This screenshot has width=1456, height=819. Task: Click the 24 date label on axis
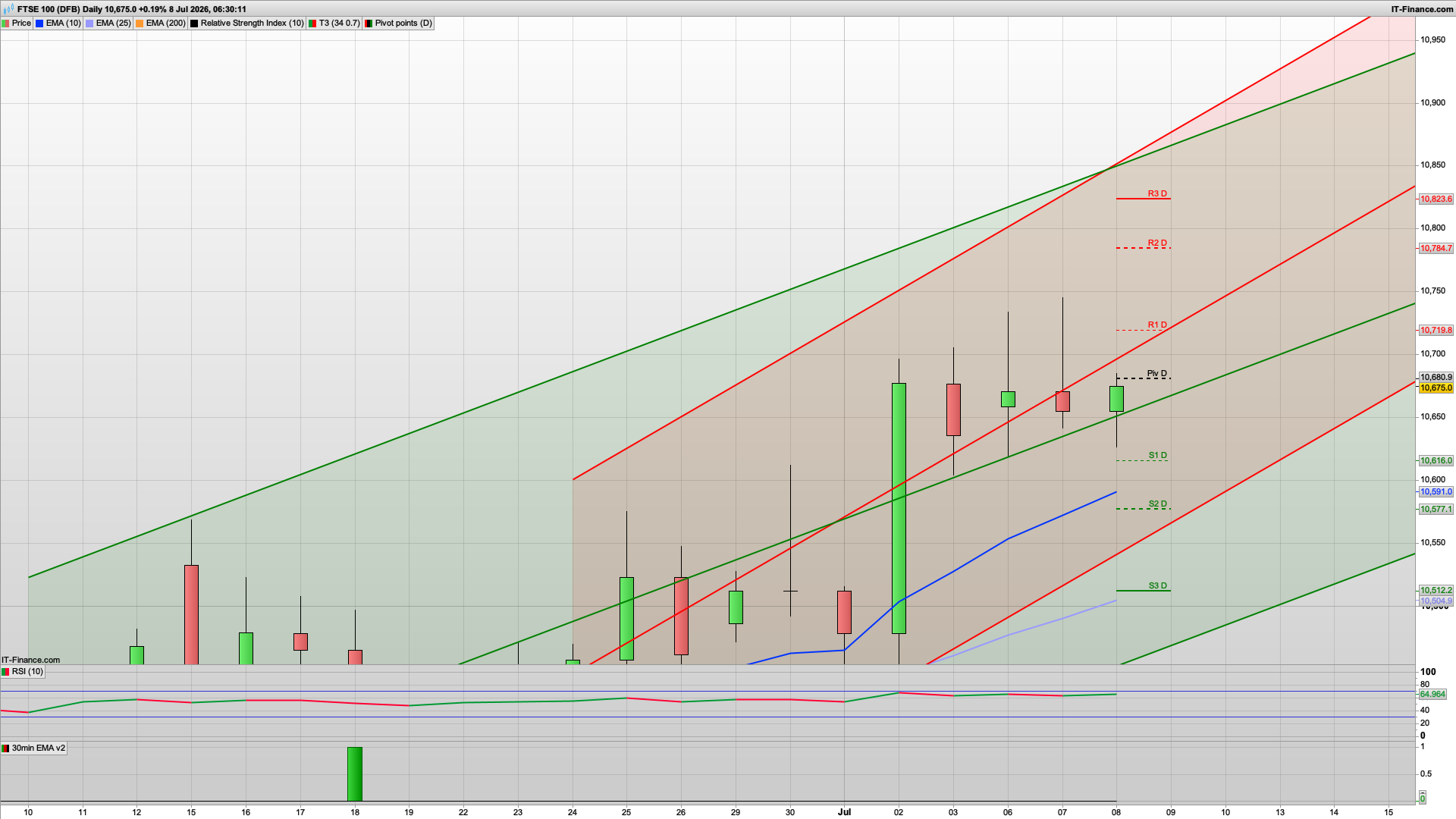pyautogui.click(x=573, y=812)
